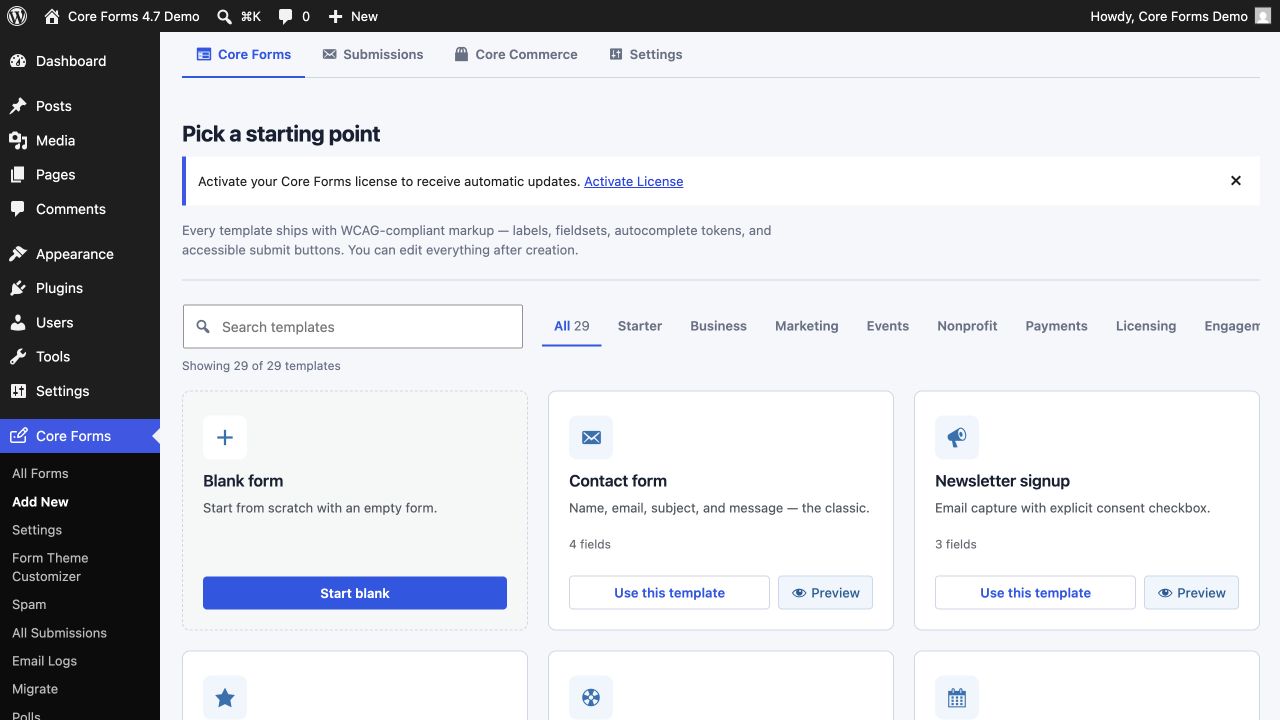Click the Core Forms edit icon in sidebar
Viewport: 1280px width, 720px height.
click(x=18, y=436)
